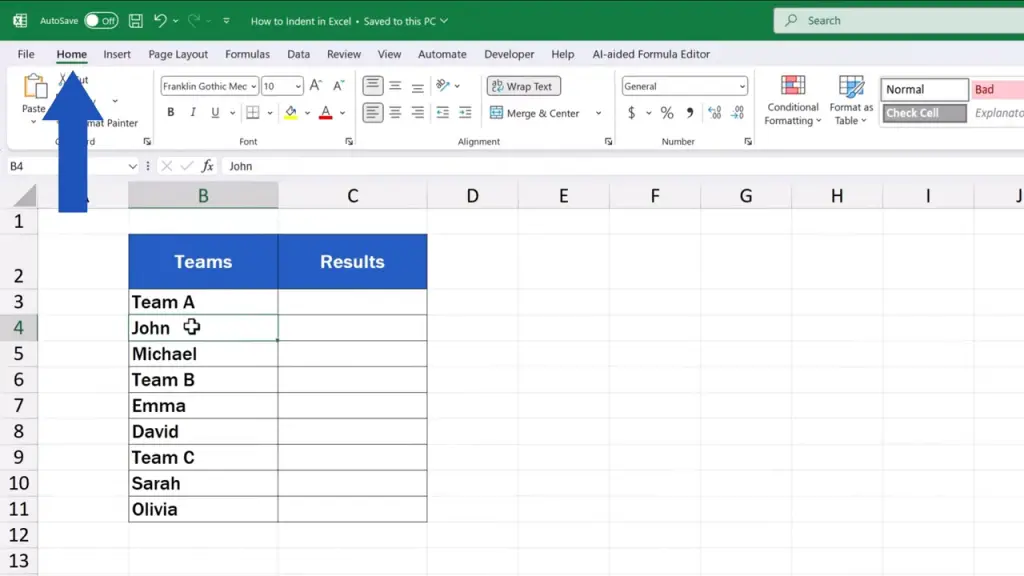This screenshot has width=1024, height=576.
Task: Switch to the Formulas tab
Action: [247, 54]
